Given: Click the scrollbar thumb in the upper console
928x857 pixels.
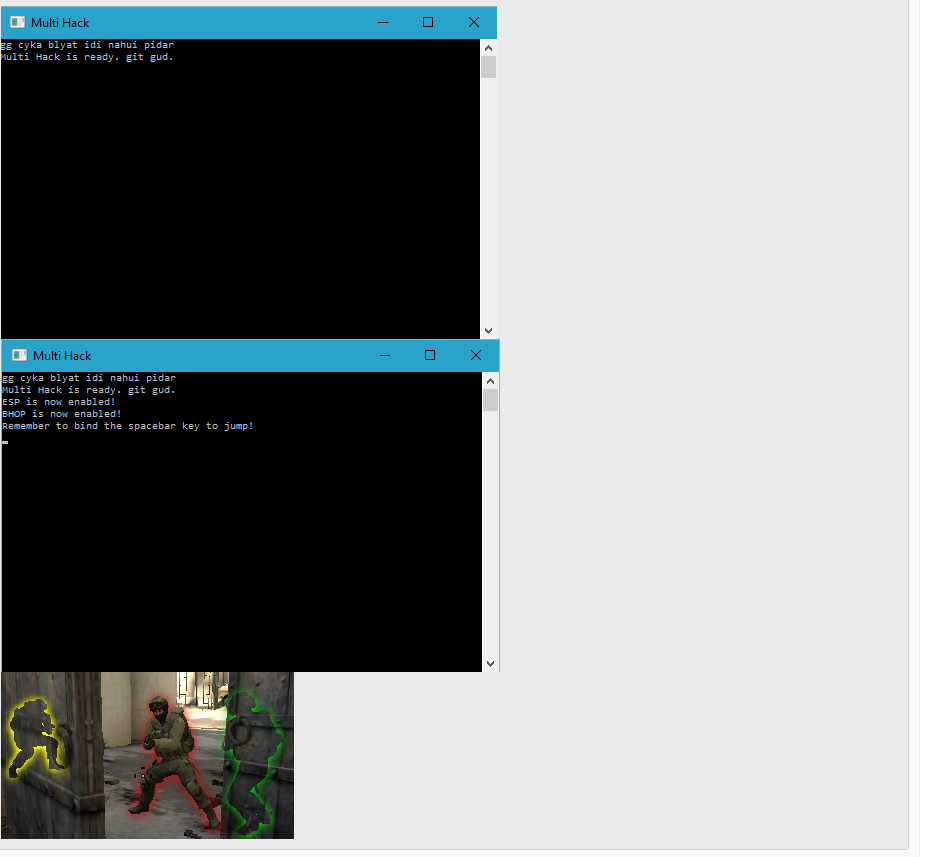Looking at the screenshot, I should tap(488, 67).
